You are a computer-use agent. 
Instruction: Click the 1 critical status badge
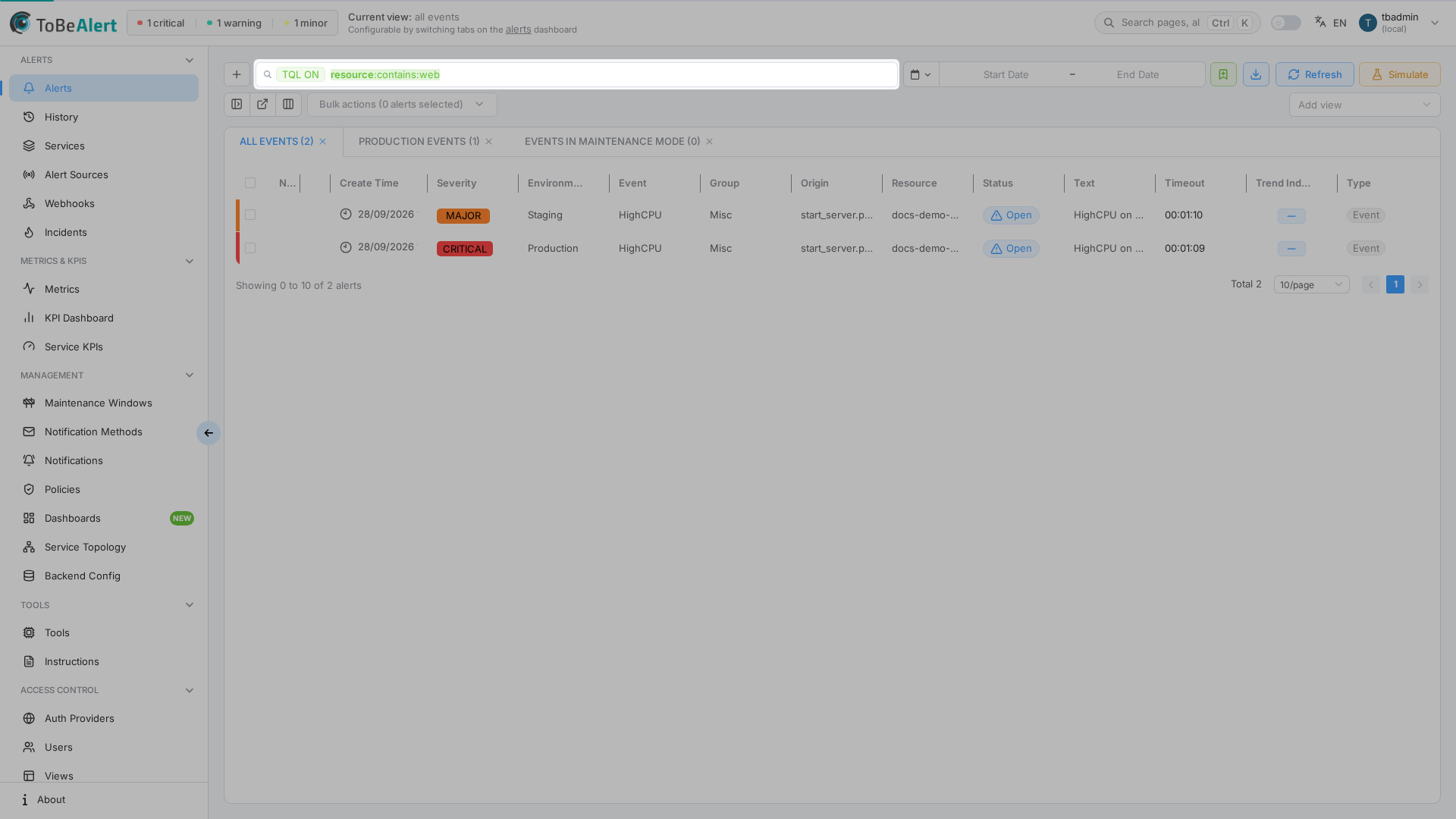coord(161,23)
